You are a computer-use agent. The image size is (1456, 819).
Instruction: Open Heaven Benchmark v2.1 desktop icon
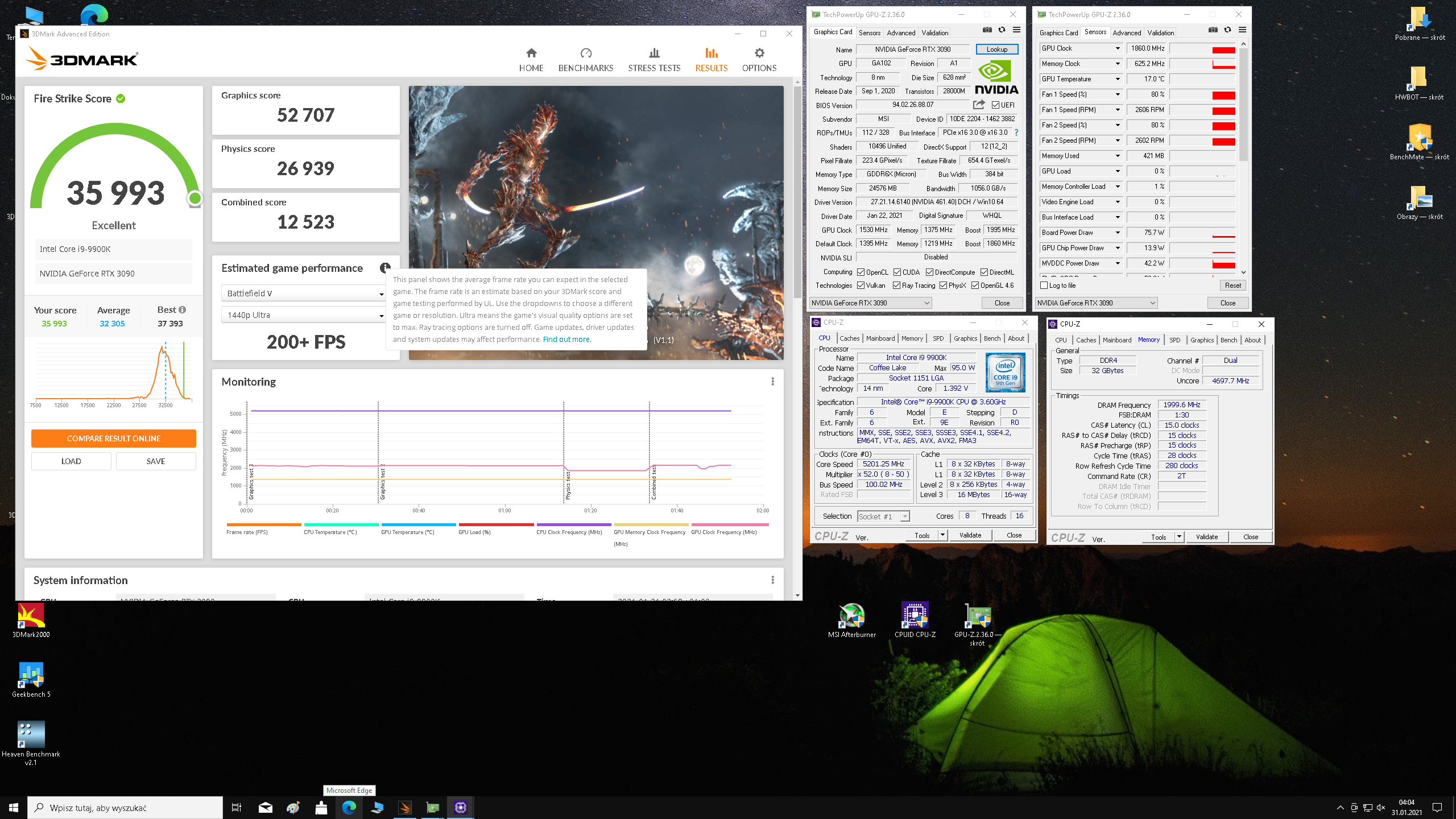point(31,744)
